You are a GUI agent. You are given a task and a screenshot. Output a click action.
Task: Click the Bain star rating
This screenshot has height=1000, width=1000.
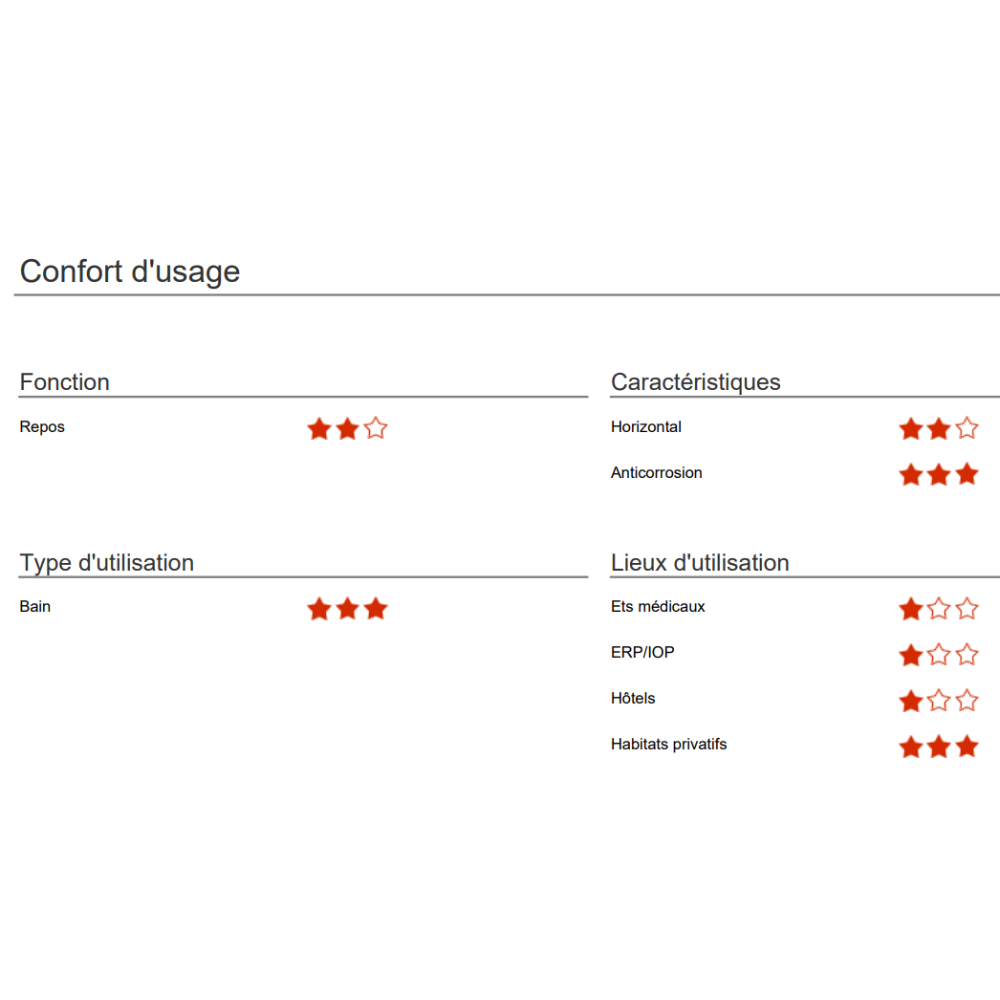point(347,608)
